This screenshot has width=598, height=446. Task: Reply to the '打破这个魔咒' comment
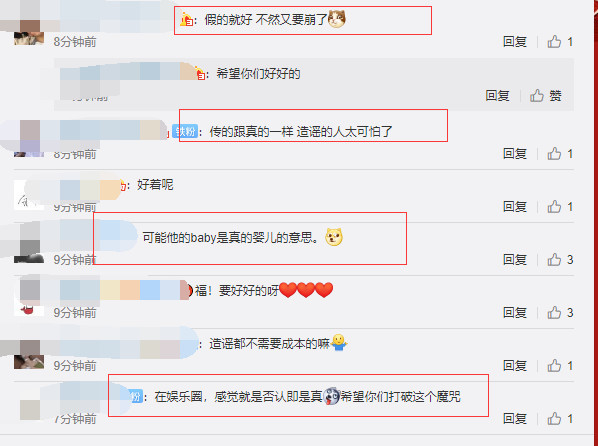tap(514, 419)
